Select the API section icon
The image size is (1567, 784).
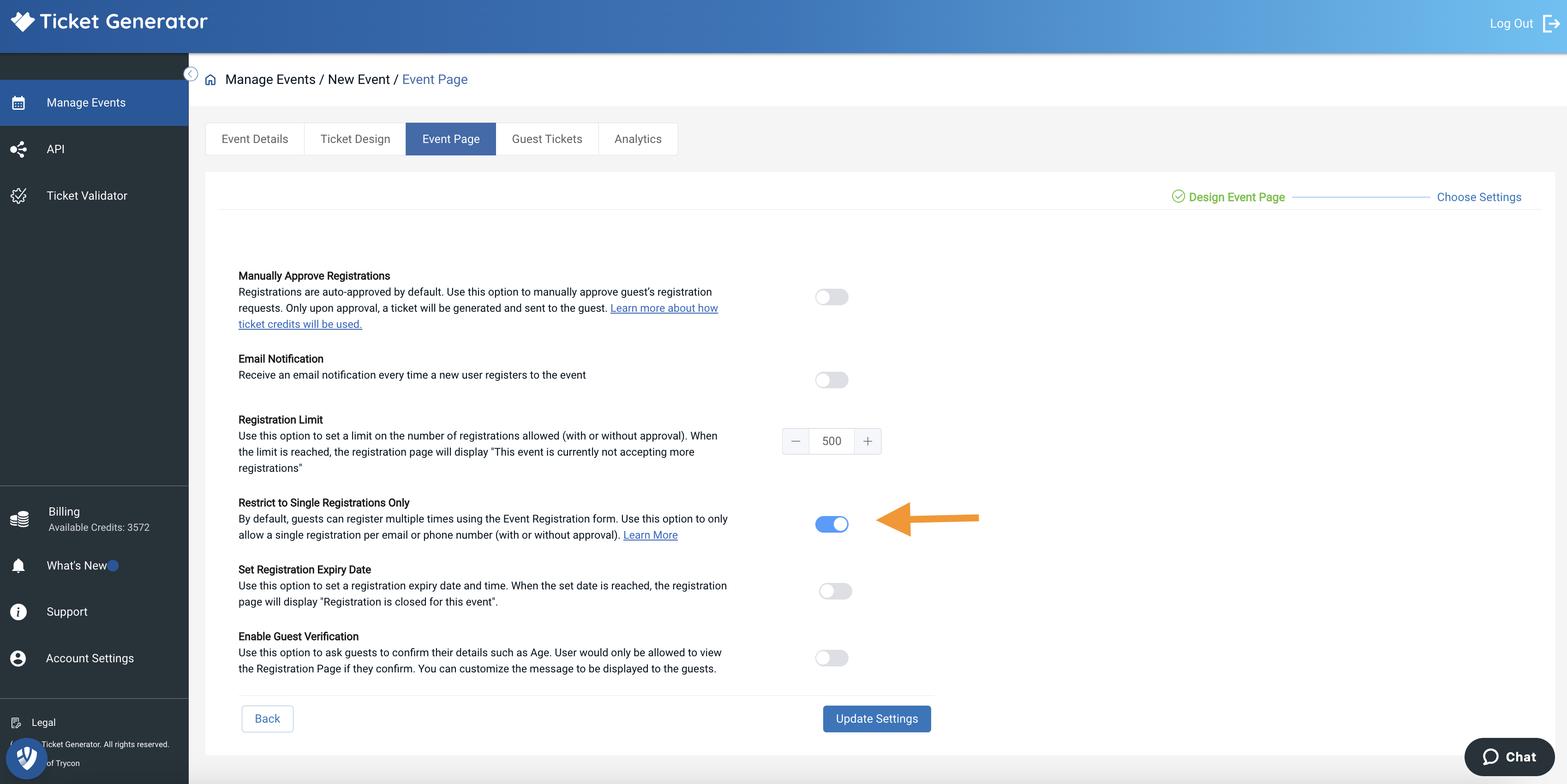[x=18, y=149]
